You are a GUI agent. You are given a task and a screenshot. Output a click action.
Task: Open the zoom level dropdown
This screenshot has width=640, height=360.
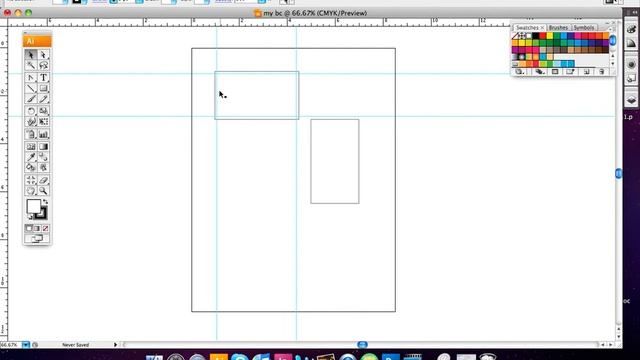pos(26,345)
